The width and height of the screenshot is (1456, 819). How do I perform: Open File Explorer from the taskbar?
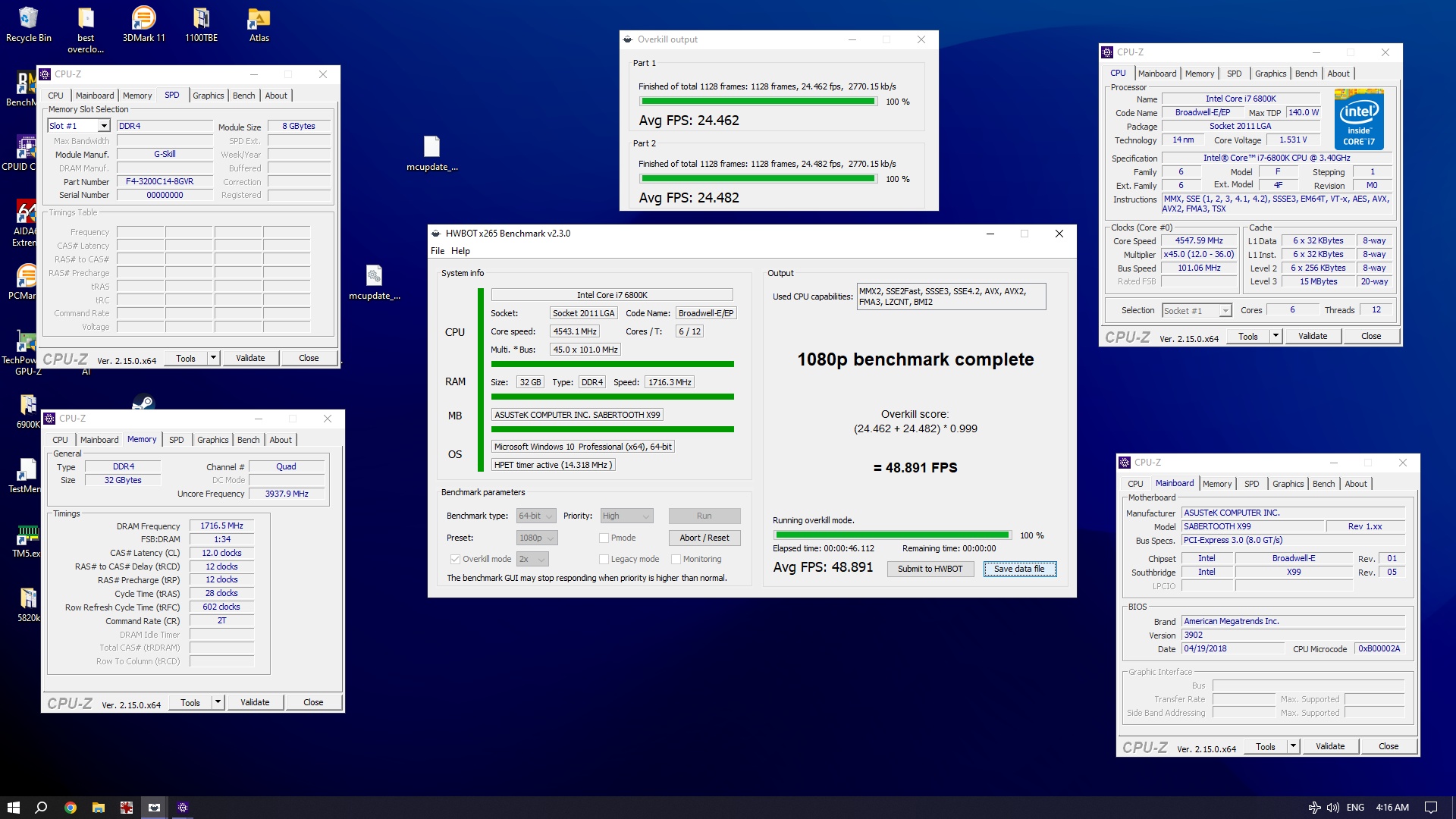point(98,808)
